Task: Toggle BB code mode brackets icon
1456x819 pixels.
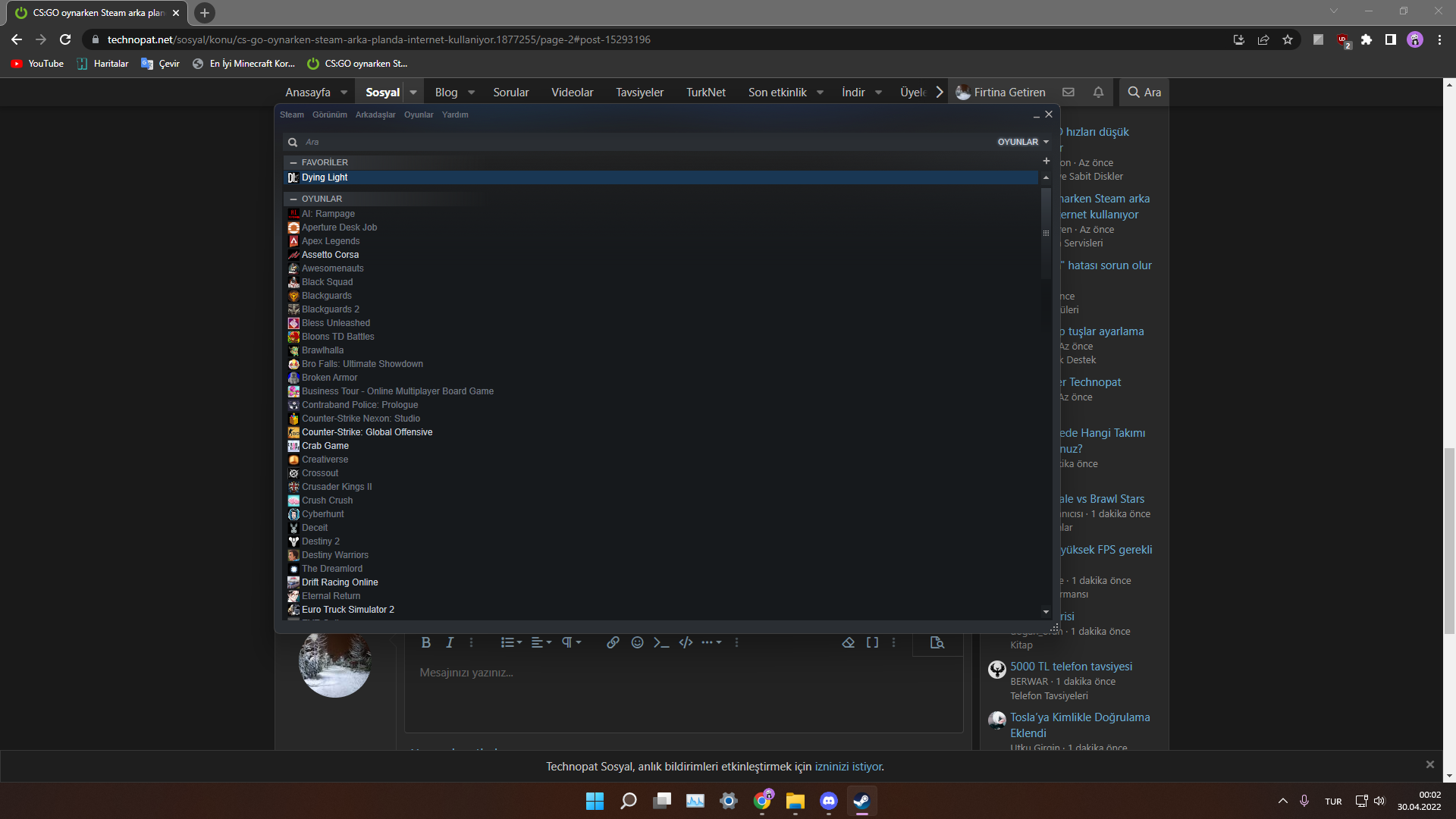Action: coord(872,643)
